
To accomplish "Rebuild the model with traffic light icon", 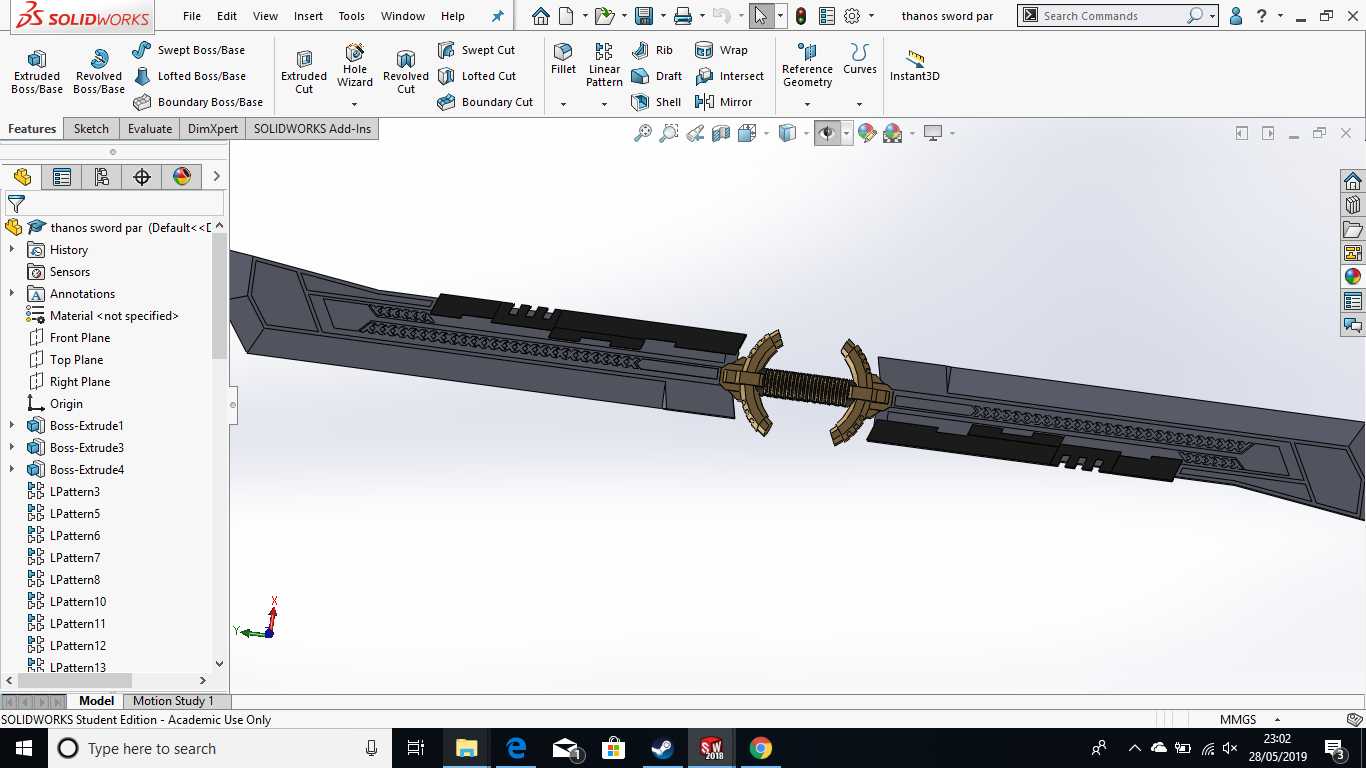I will 802,16.
